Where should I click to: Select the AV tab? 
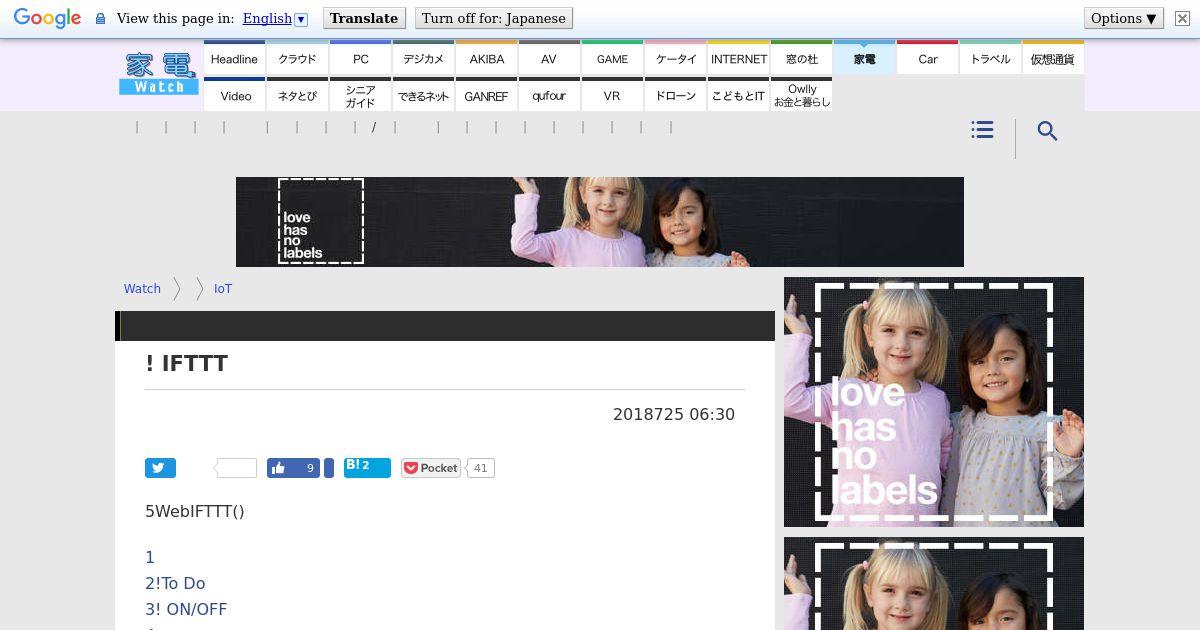click(x=549, y=58)
